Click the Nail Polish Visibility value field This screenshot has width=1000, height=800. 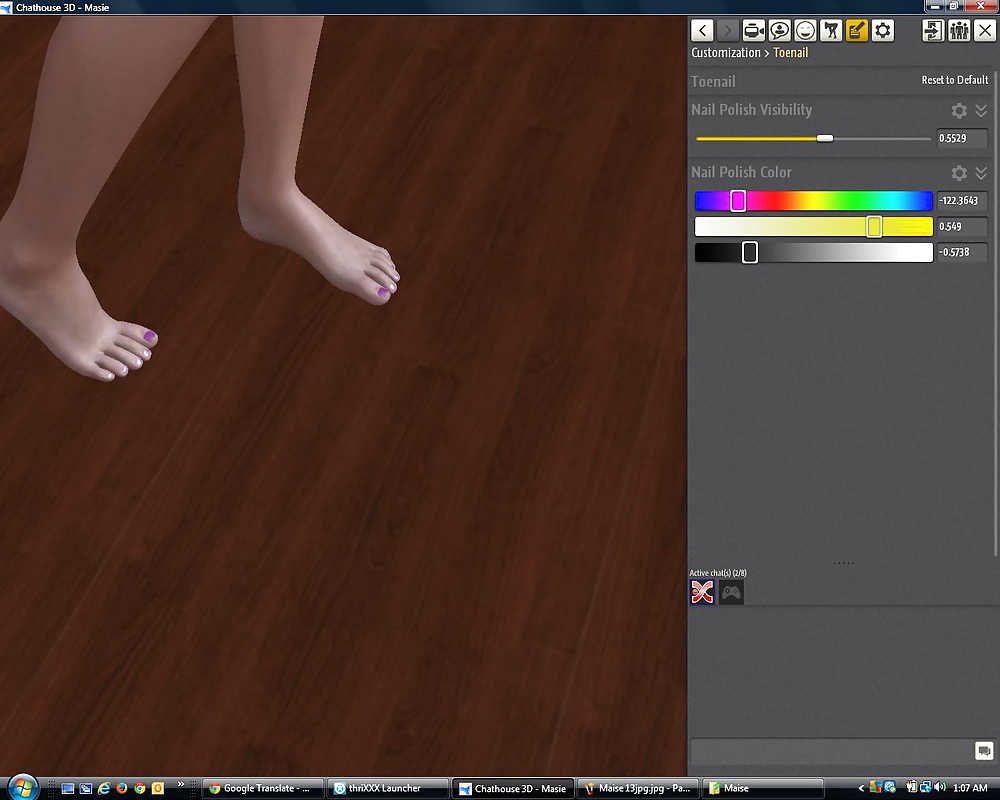point(961,138)
